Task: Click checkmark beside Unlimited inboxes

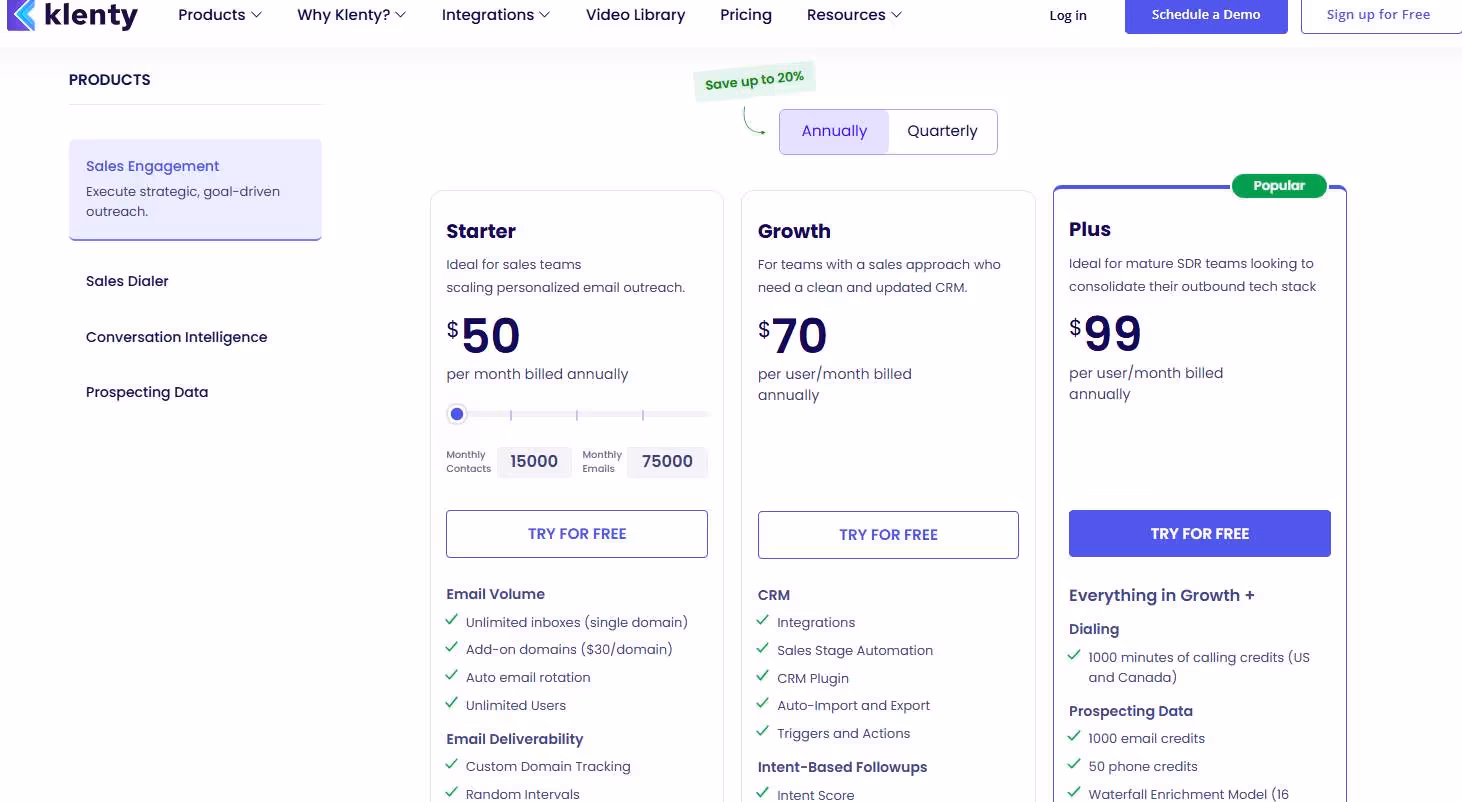Action: (452, 620)
